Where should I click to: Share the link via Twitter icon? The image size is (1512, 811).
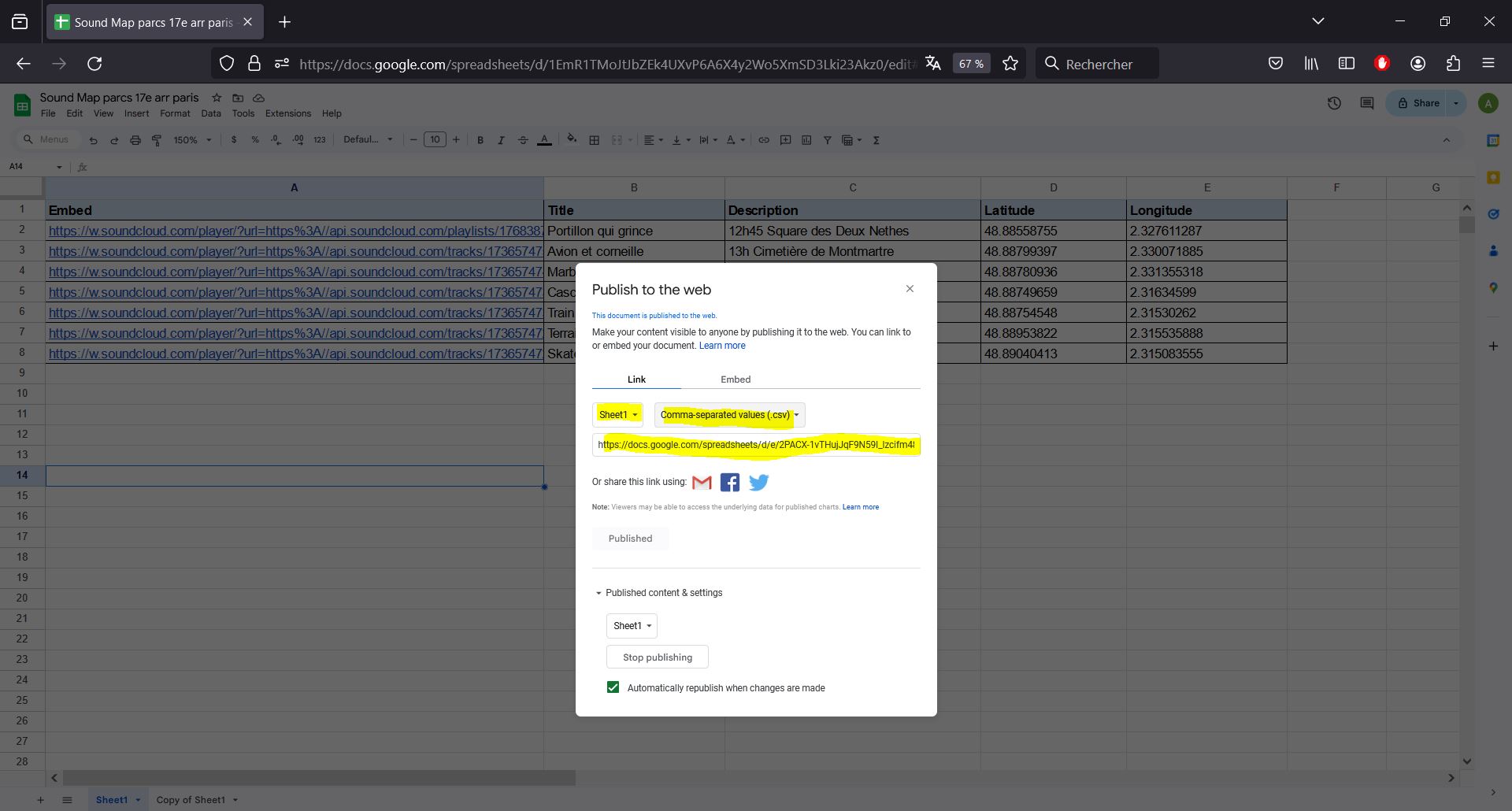point(758,482)
